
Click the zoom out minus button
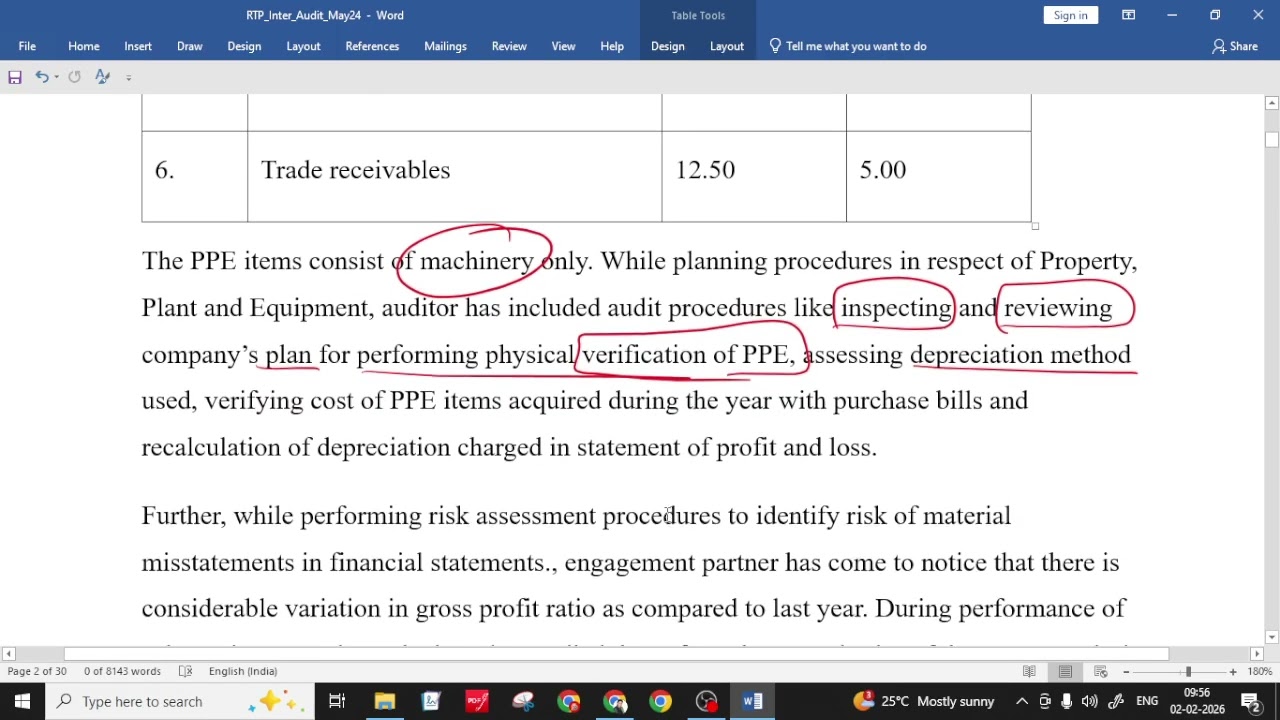[1126, 671]
